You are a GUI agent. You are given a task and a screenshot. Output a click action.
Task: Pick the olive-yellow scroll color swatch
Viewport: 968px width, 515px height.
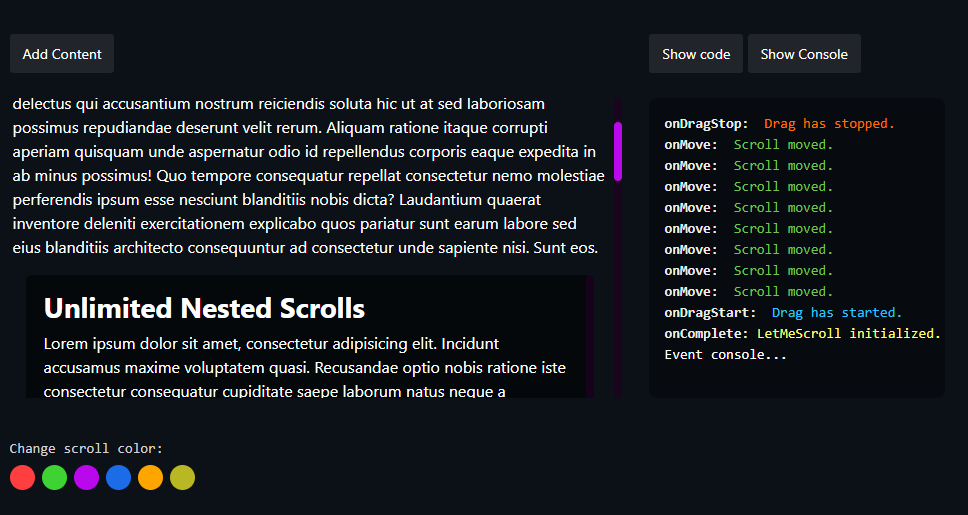point(183,478)
